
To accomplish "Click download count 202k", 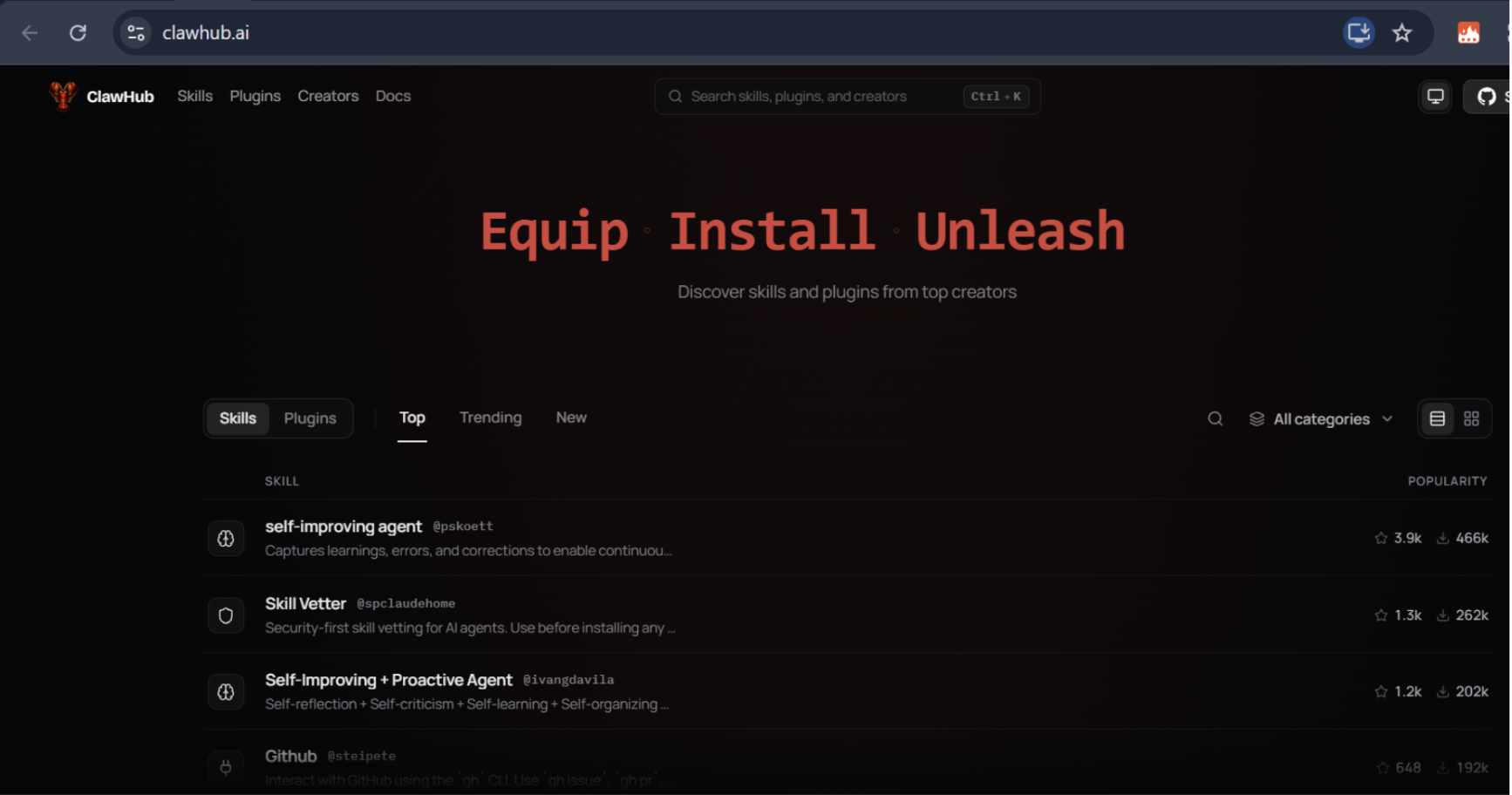I will pos(1462,692).
